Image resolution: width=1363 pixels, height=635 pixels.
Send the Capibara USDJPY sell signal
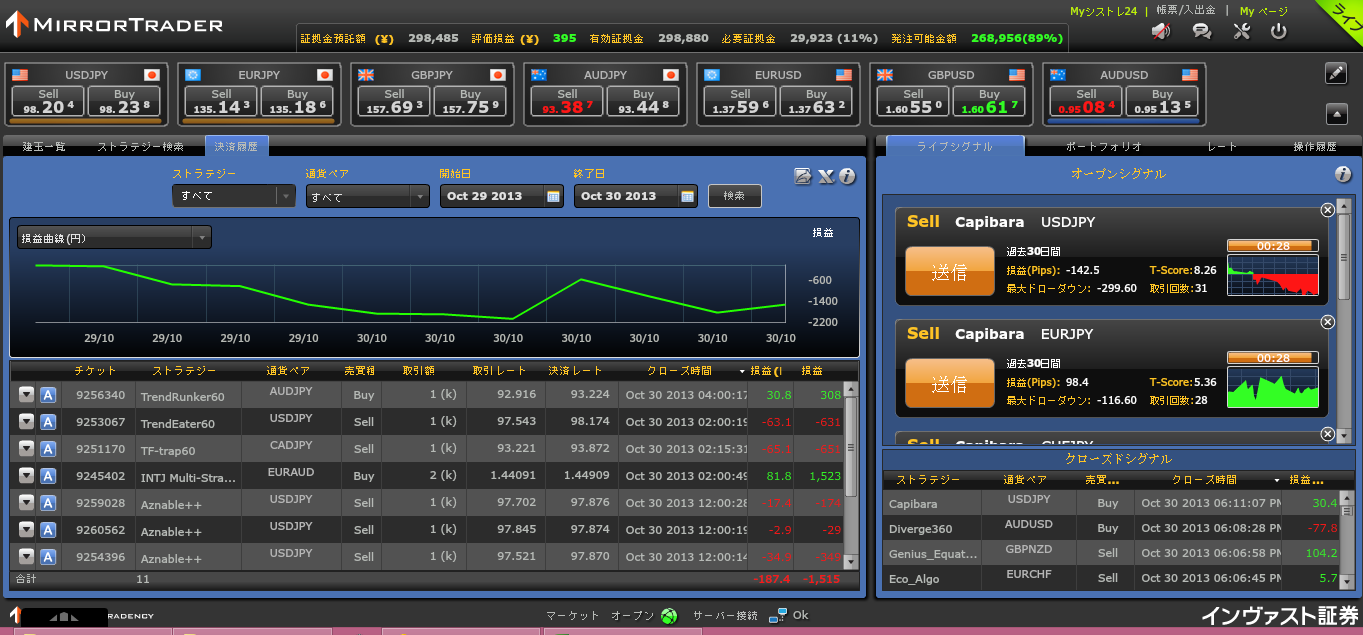[x=949, y=272]
